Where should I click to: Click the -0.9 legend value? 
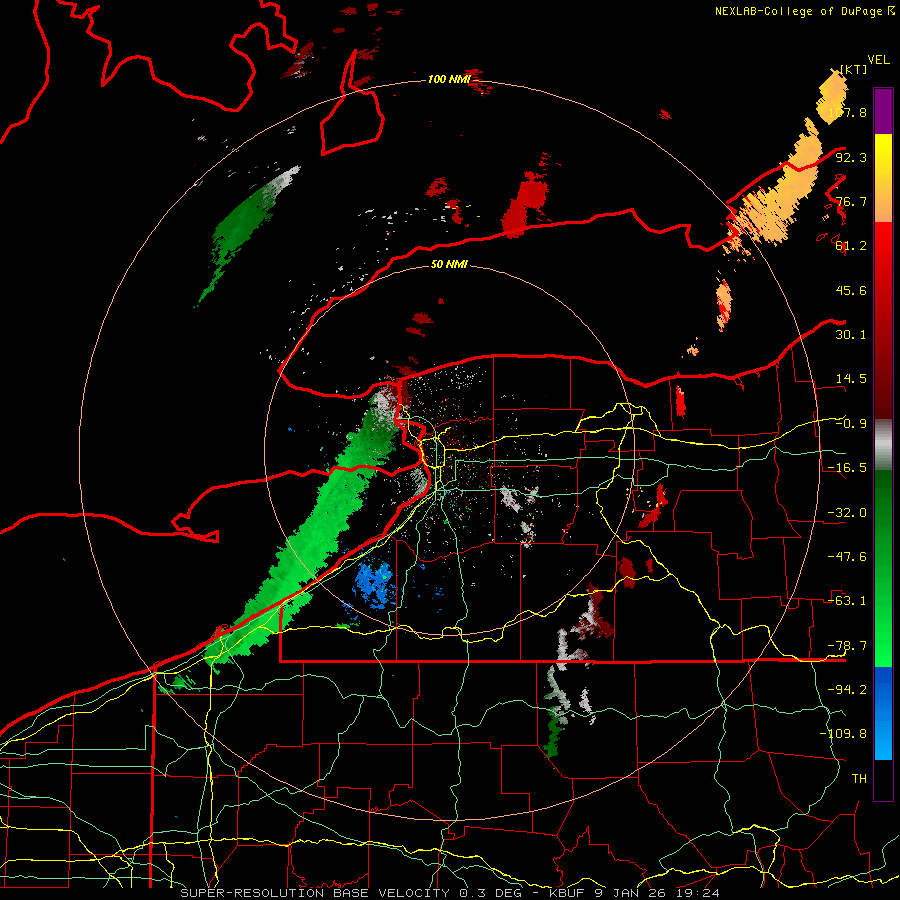851,423
